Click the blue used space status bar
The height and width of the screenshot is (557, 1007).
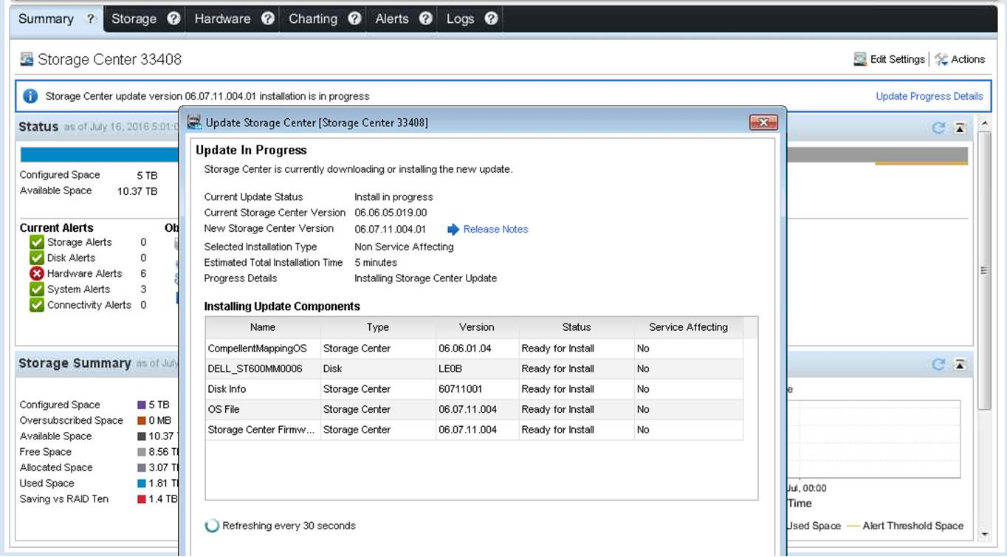pos(100,155)
